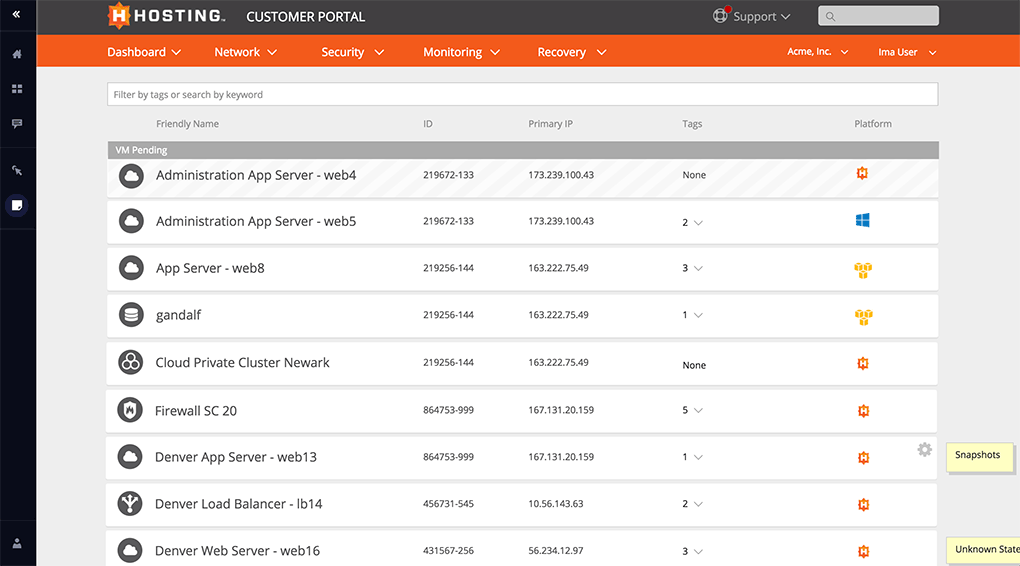The height and width of the screenshot is (566, 1020).
Task: Open the grid view icon in sidebar
Action: (x=17, y=89)
